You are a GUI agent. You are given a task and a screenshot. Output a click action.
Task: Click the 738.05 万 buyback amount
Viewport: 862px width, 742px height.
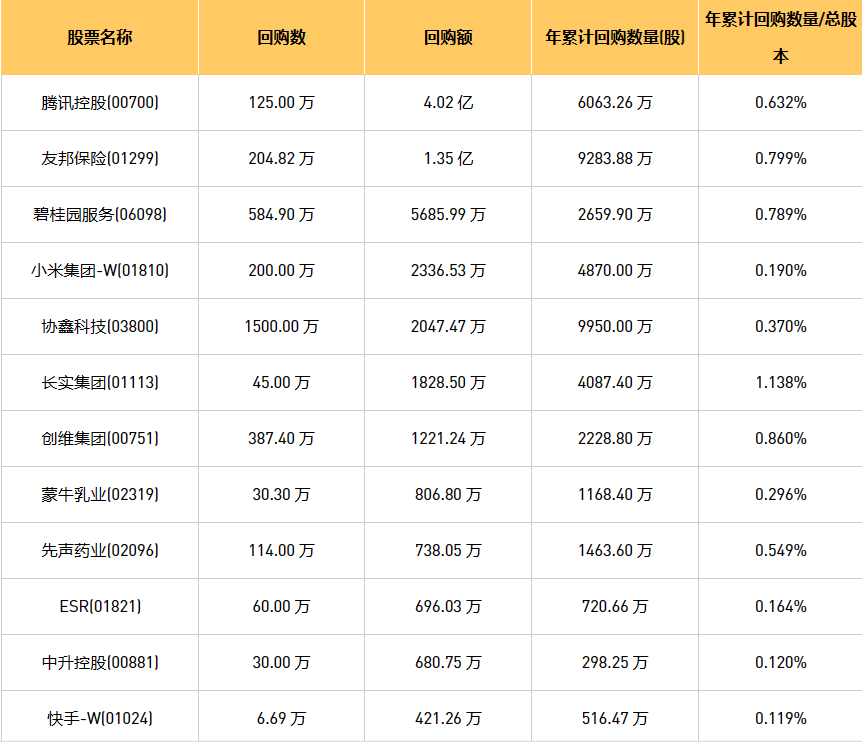click(448, 551)
